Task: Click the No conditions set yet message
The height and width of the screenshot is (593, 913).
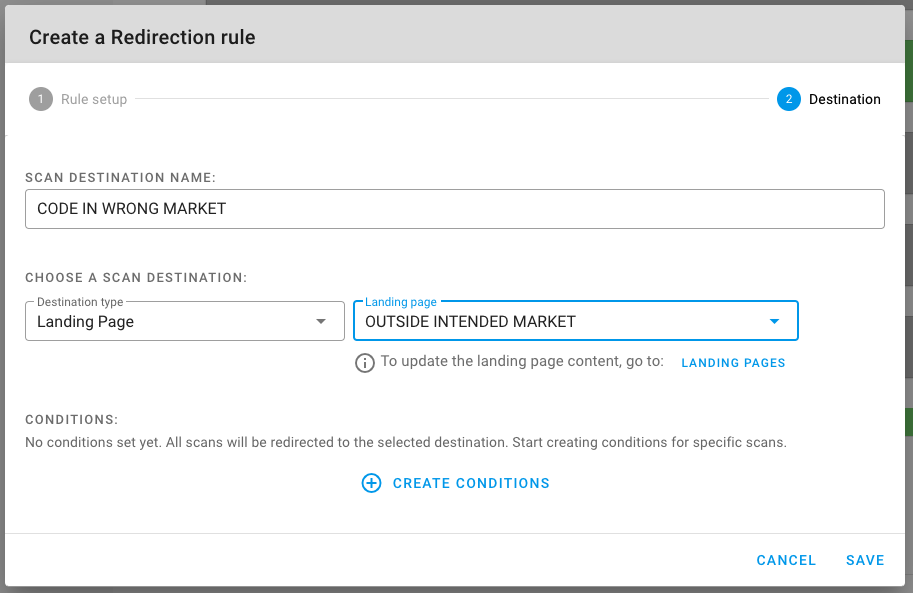Action: tap(406, 442)
